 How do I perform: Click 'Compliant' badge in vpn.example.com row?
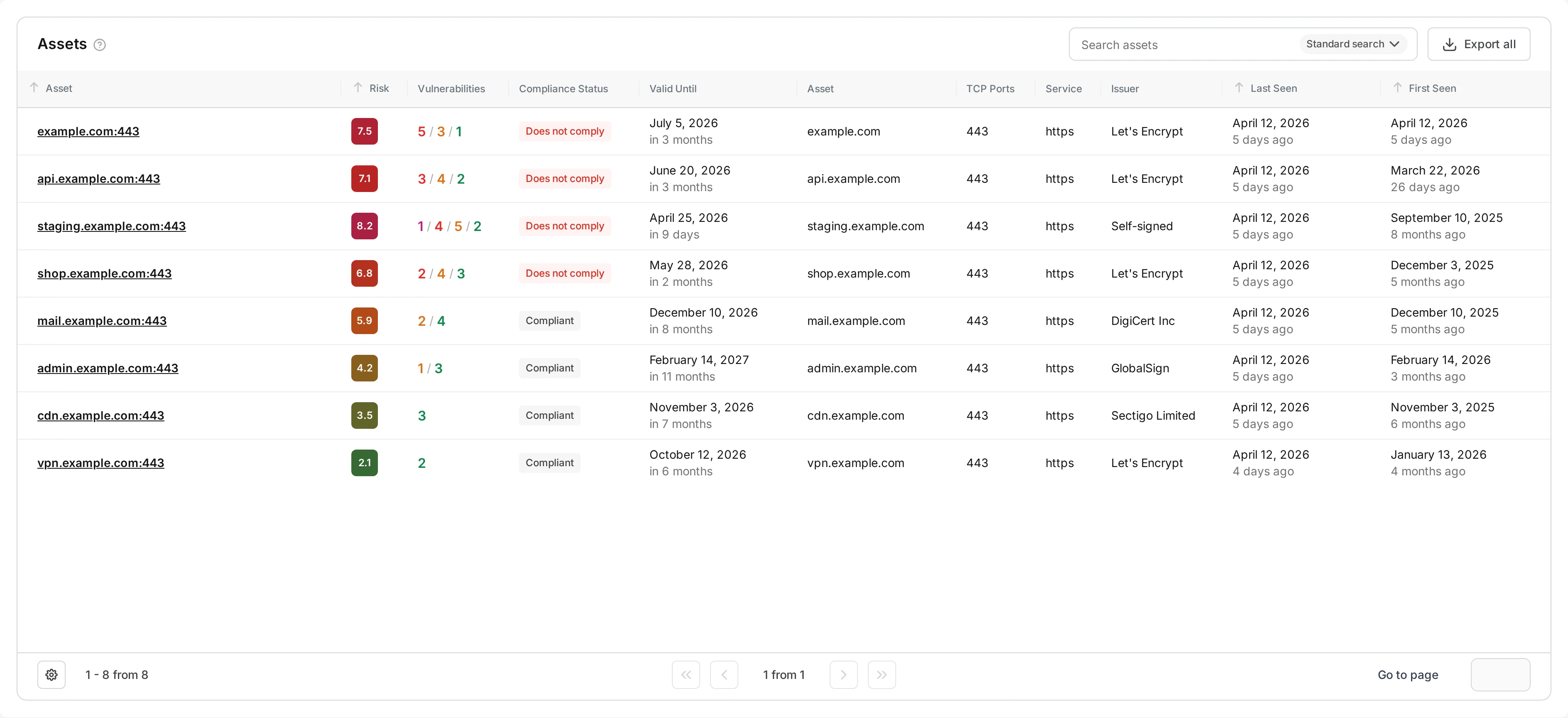(550, 463)
